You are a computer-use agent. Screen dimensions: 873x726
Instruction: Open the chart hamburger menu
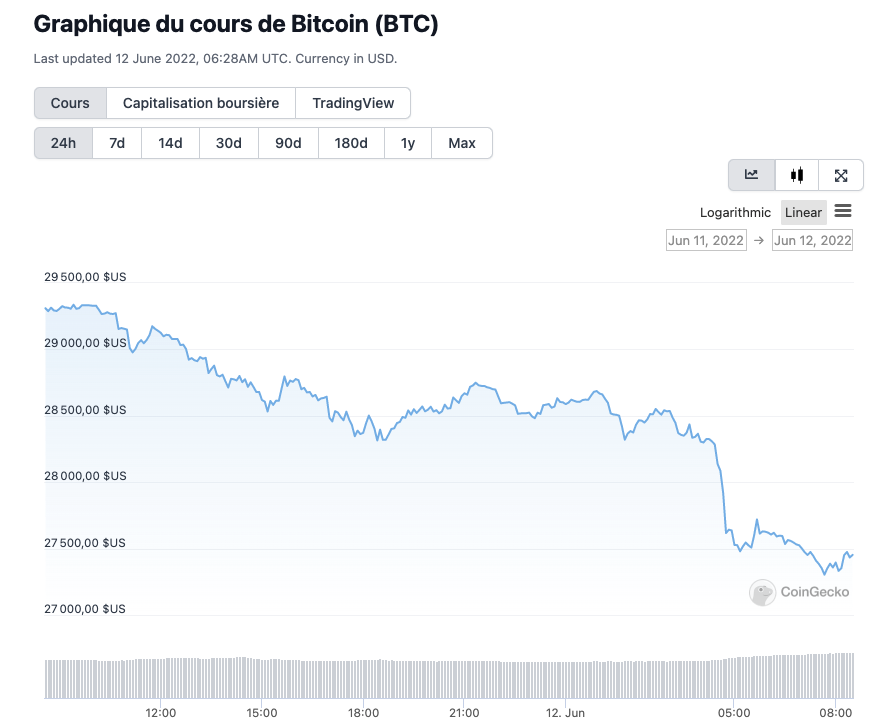(842, 211)
